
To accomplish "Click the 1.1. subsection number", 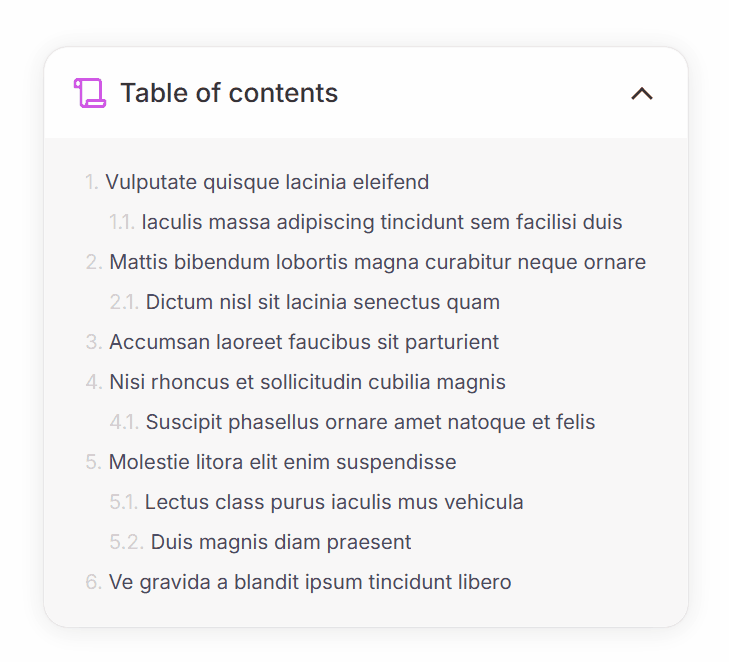I will click(x=122, y=222).
